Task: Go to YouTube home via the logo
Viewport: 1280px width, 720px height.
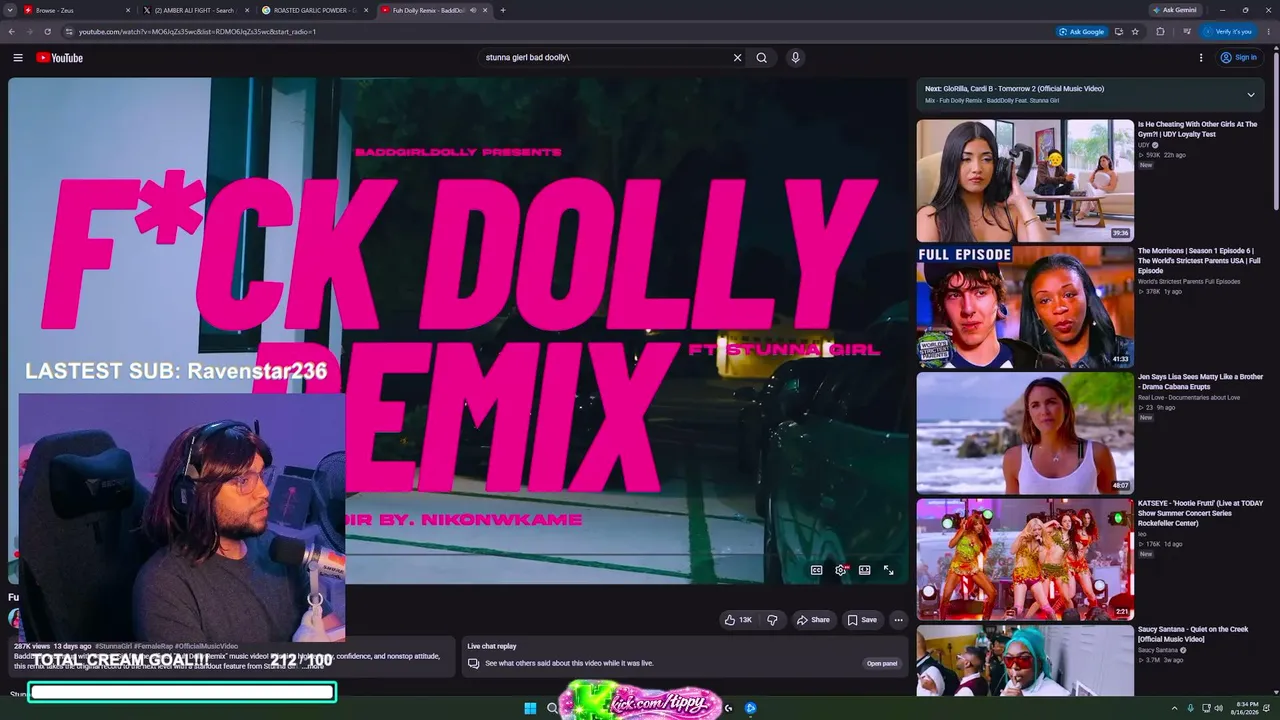Action: pos(60,58)
